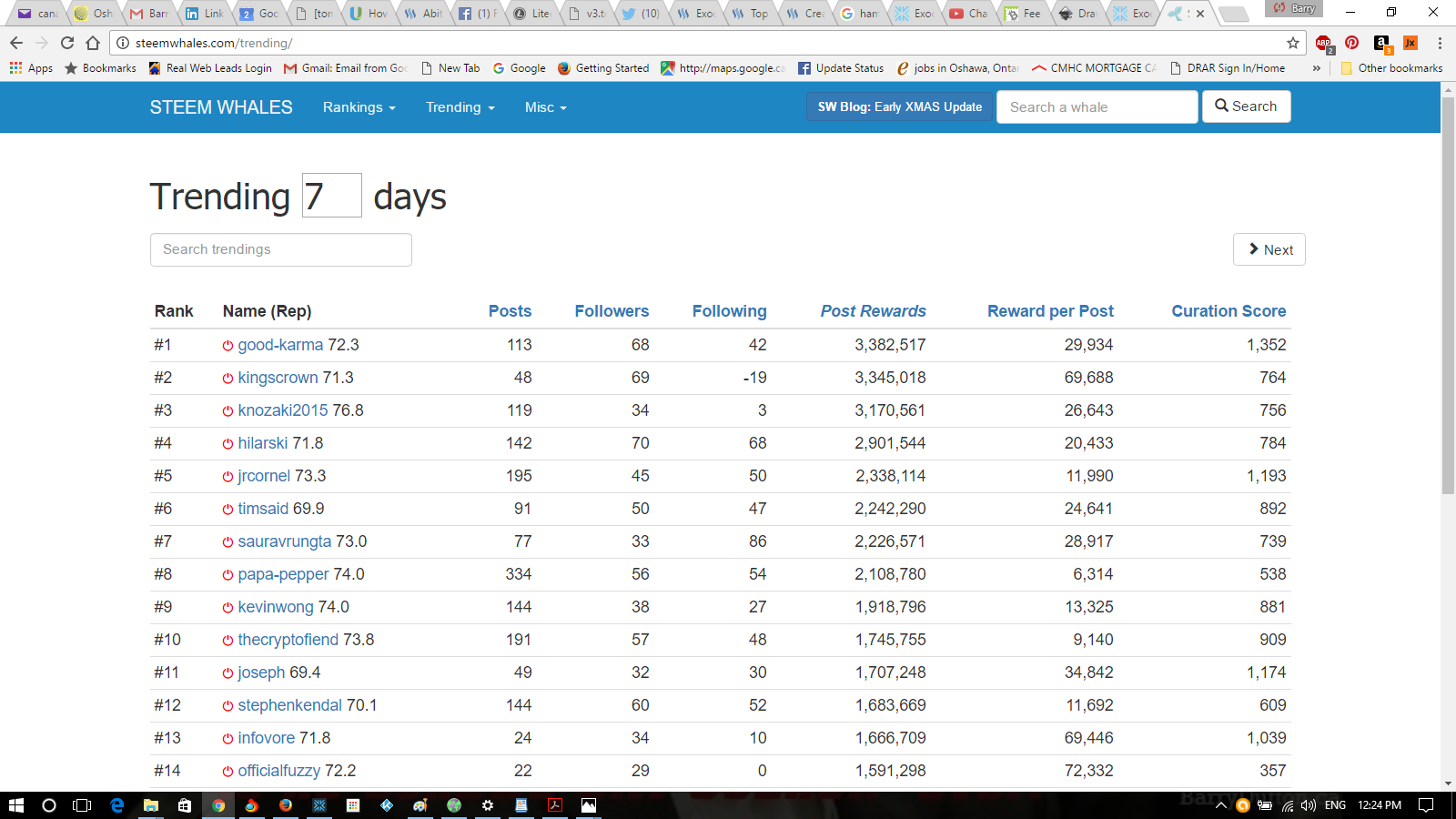
Task: Click the AdBlock Plus extension icon
Action: [x=1324, y=43]
